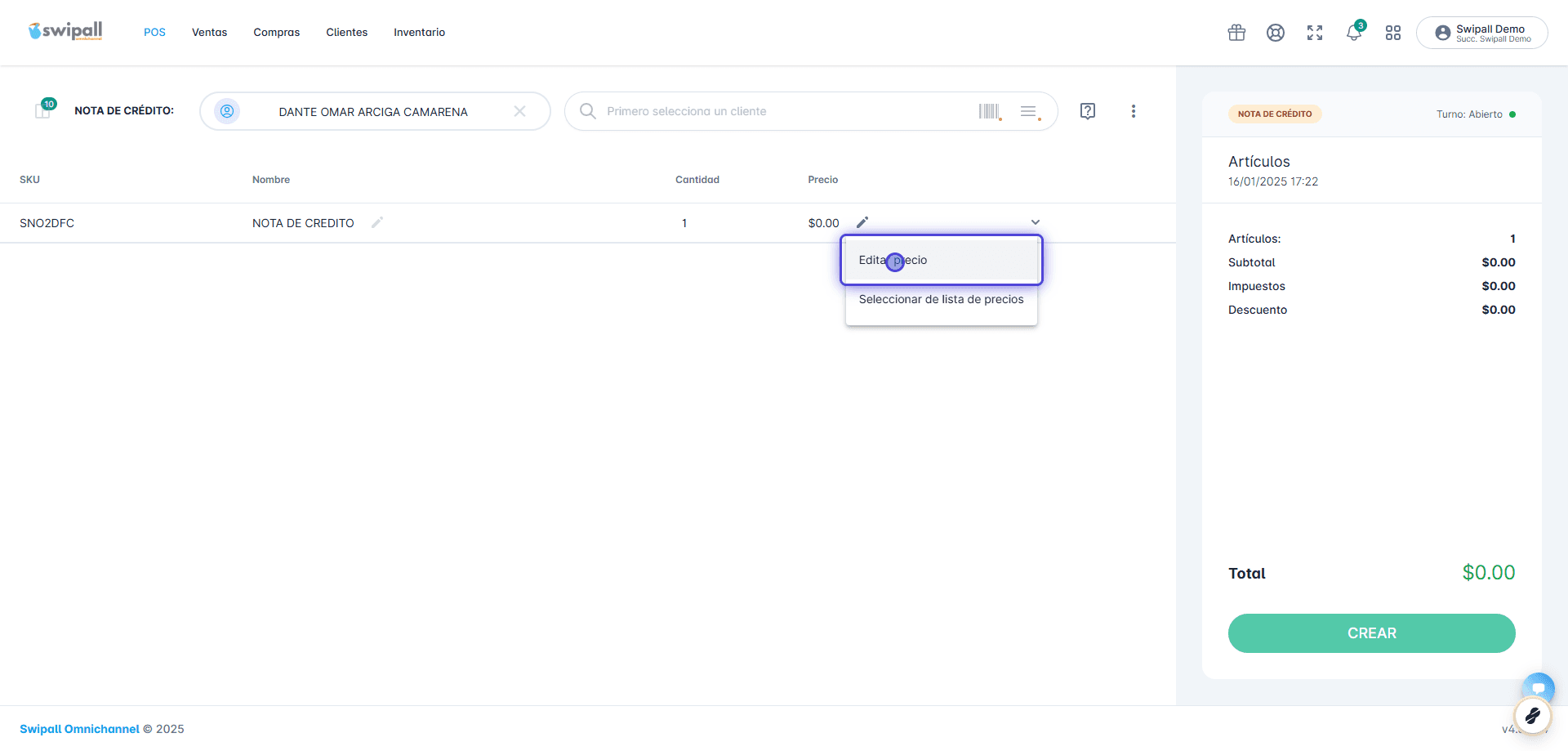The image size is (1568, 751).
Task: Click the Cantidad column header
Action: tap(697, 180)
